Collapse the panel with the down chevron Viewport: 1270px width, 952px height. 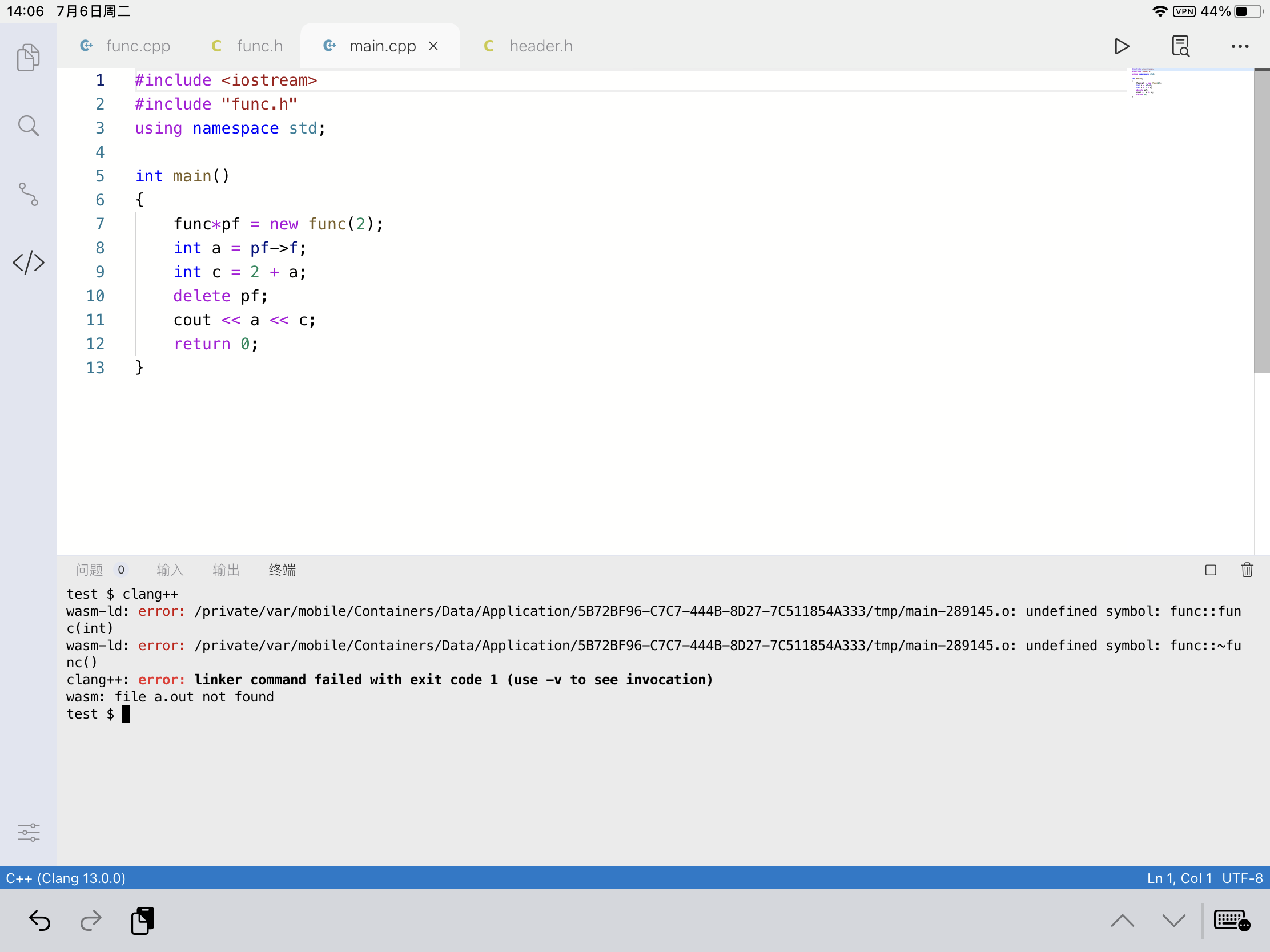point(1173,921)
